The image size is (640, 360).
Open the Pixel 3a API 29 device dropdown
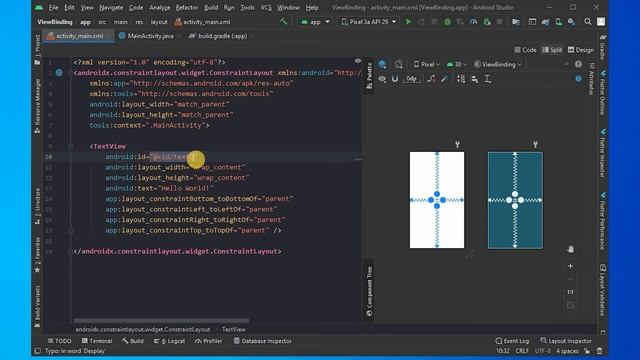[369, 22]
